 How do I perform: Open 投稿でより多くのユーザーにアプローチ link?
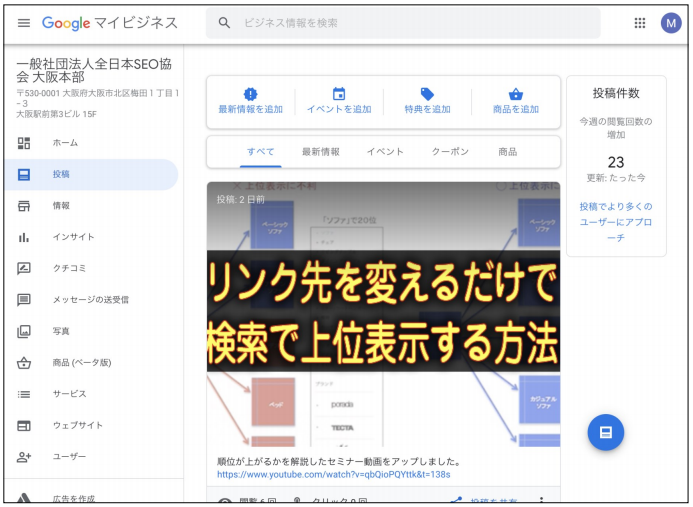616,222
